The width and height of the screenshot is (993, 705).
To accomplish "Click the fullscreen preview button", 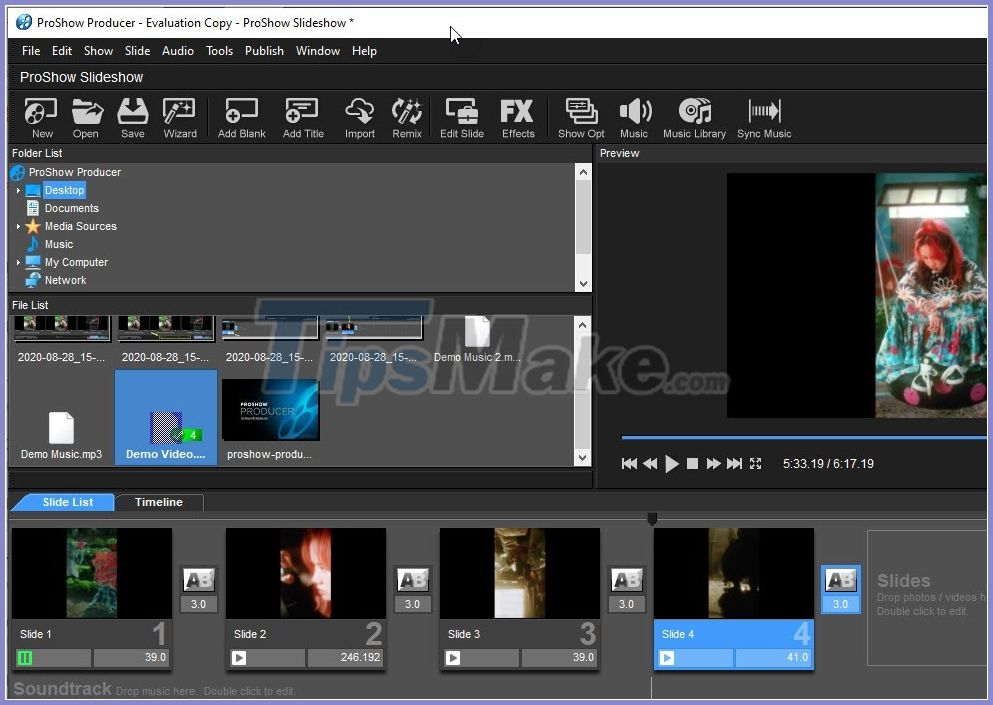I will coord(756,463).
